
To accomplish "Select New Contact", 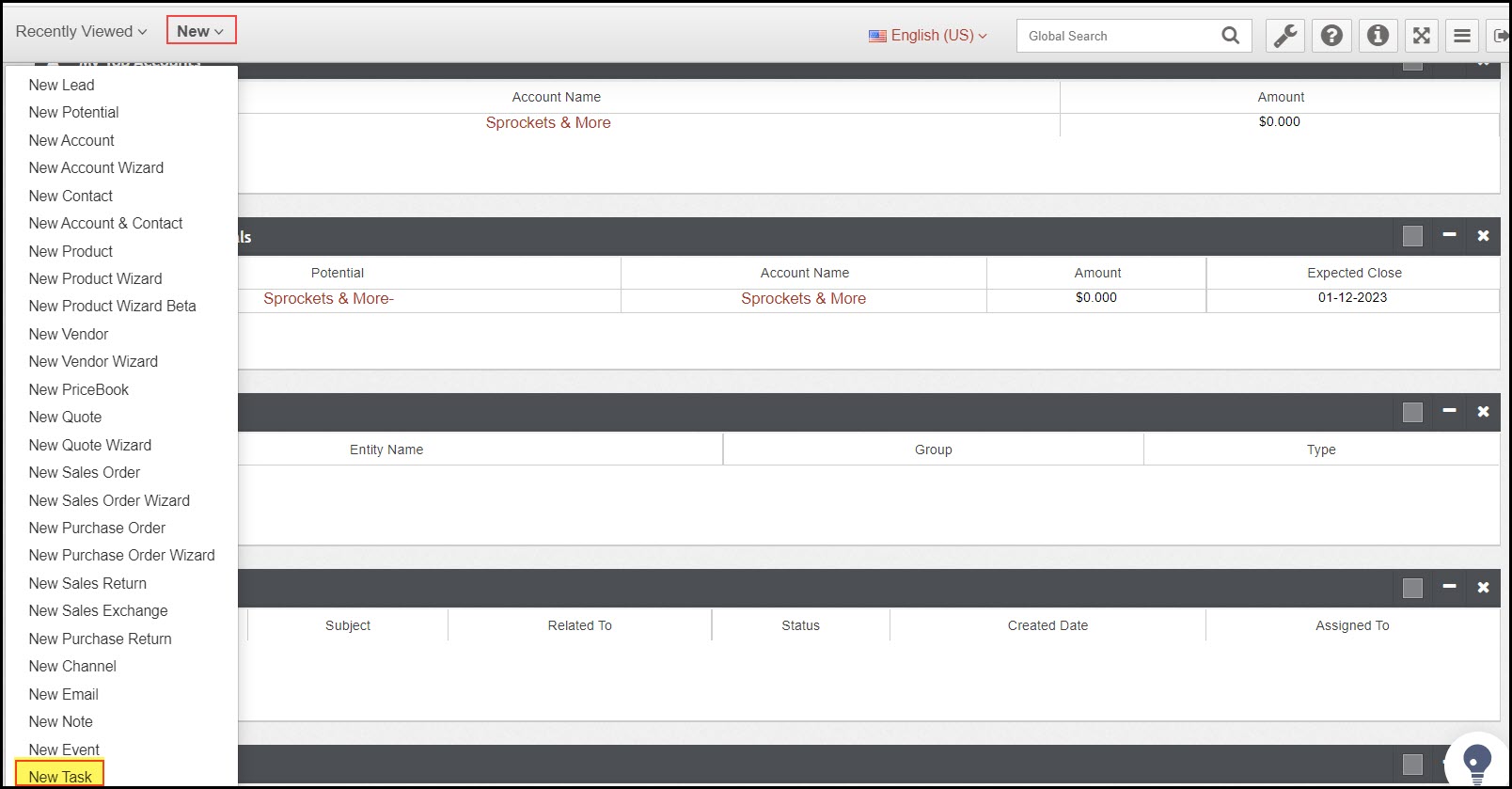I will pyautogui.click(x=71, y=196).
